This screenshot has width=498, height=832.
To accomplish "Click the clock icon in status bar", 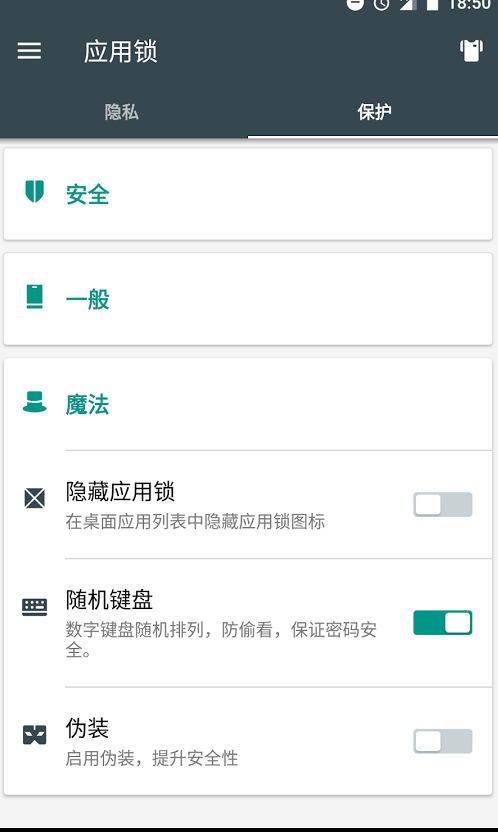I will tap(381, 4).
